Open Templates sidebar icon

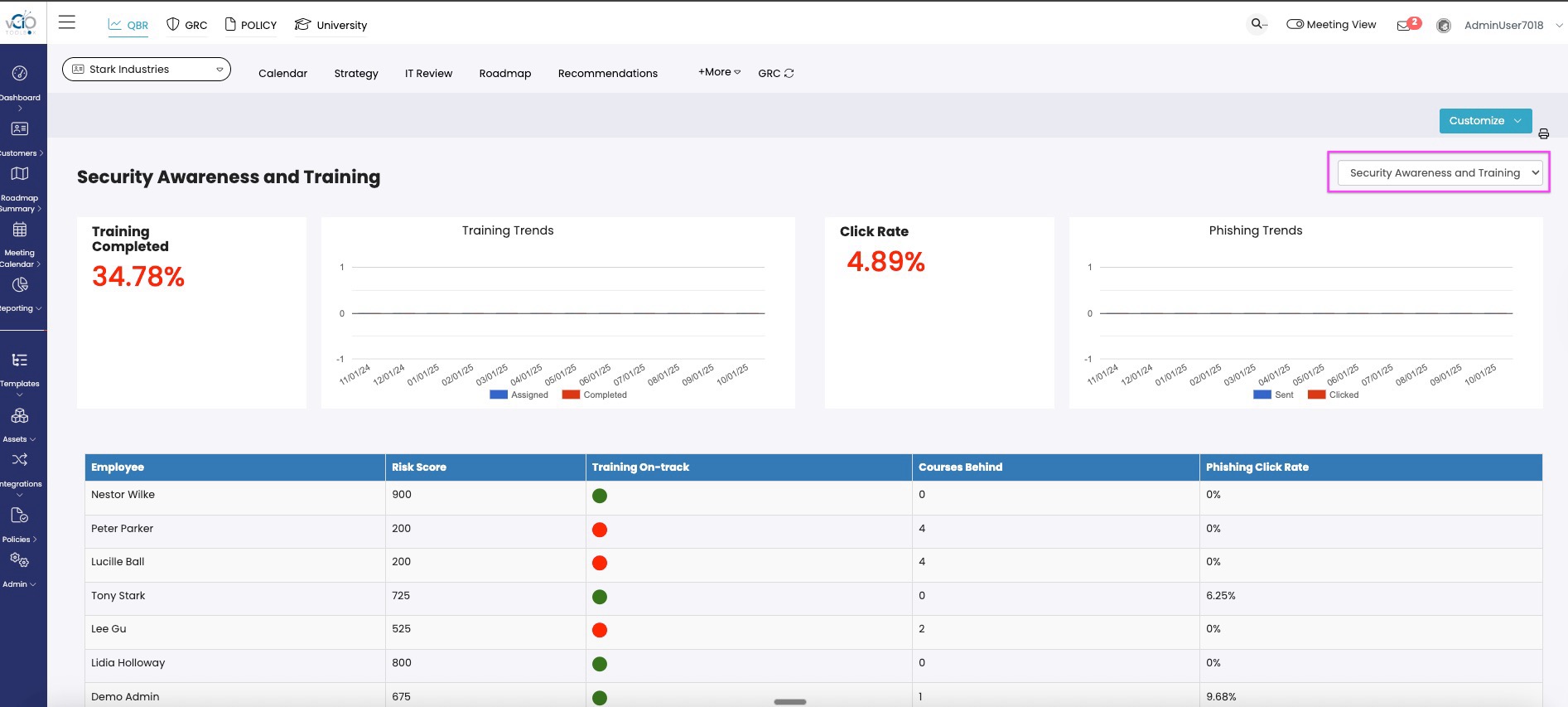(x=20, y=360)
